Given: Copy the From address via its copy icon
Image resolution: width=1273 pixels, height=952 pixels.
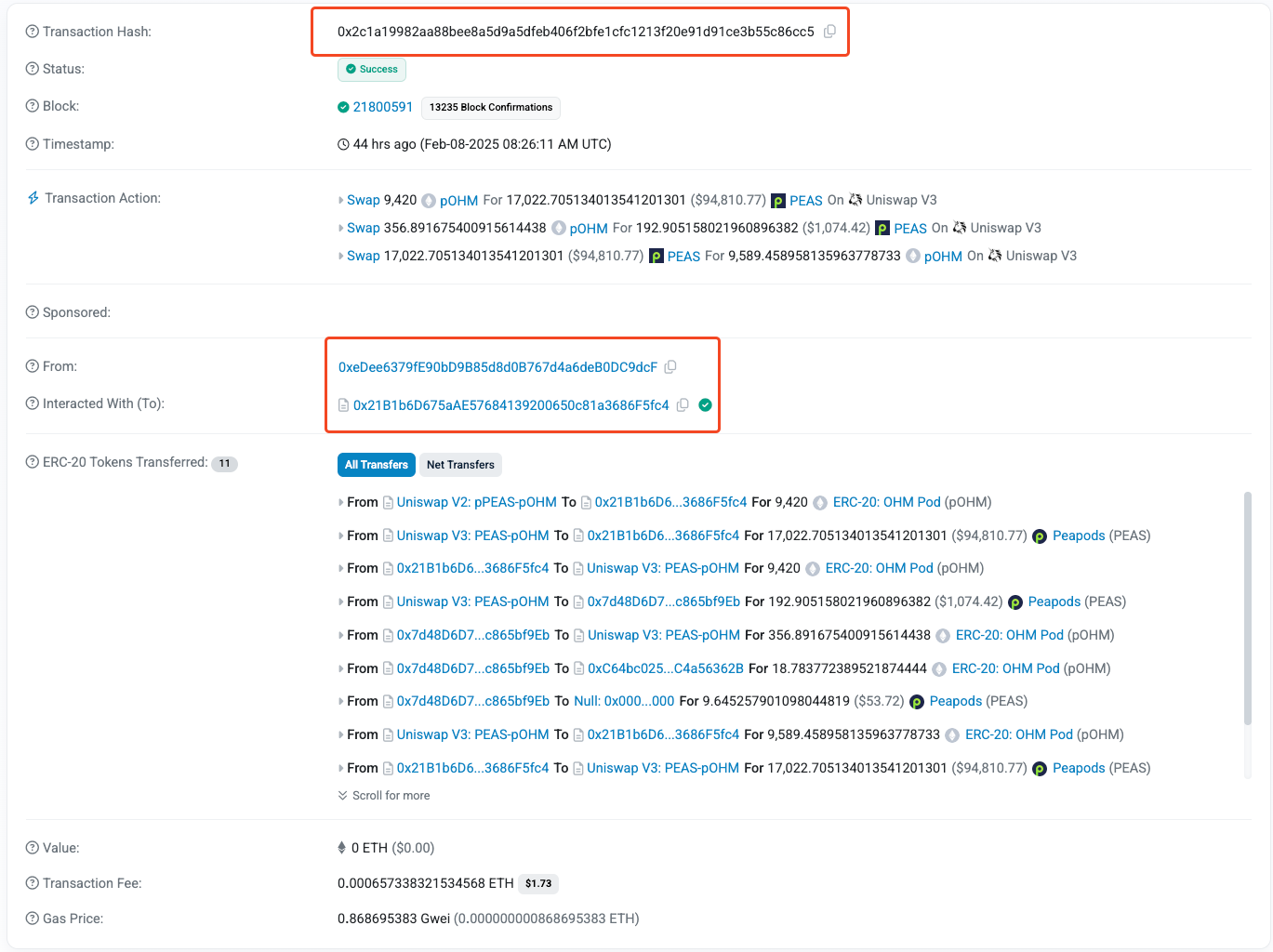Looking at the screenshot, I should coord(670,366).
